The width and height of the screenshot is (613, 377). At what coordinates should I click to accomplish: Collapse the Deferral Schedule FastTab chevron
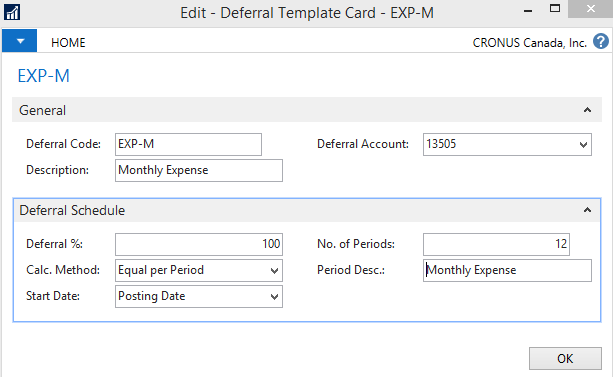(x=587, y=210)
